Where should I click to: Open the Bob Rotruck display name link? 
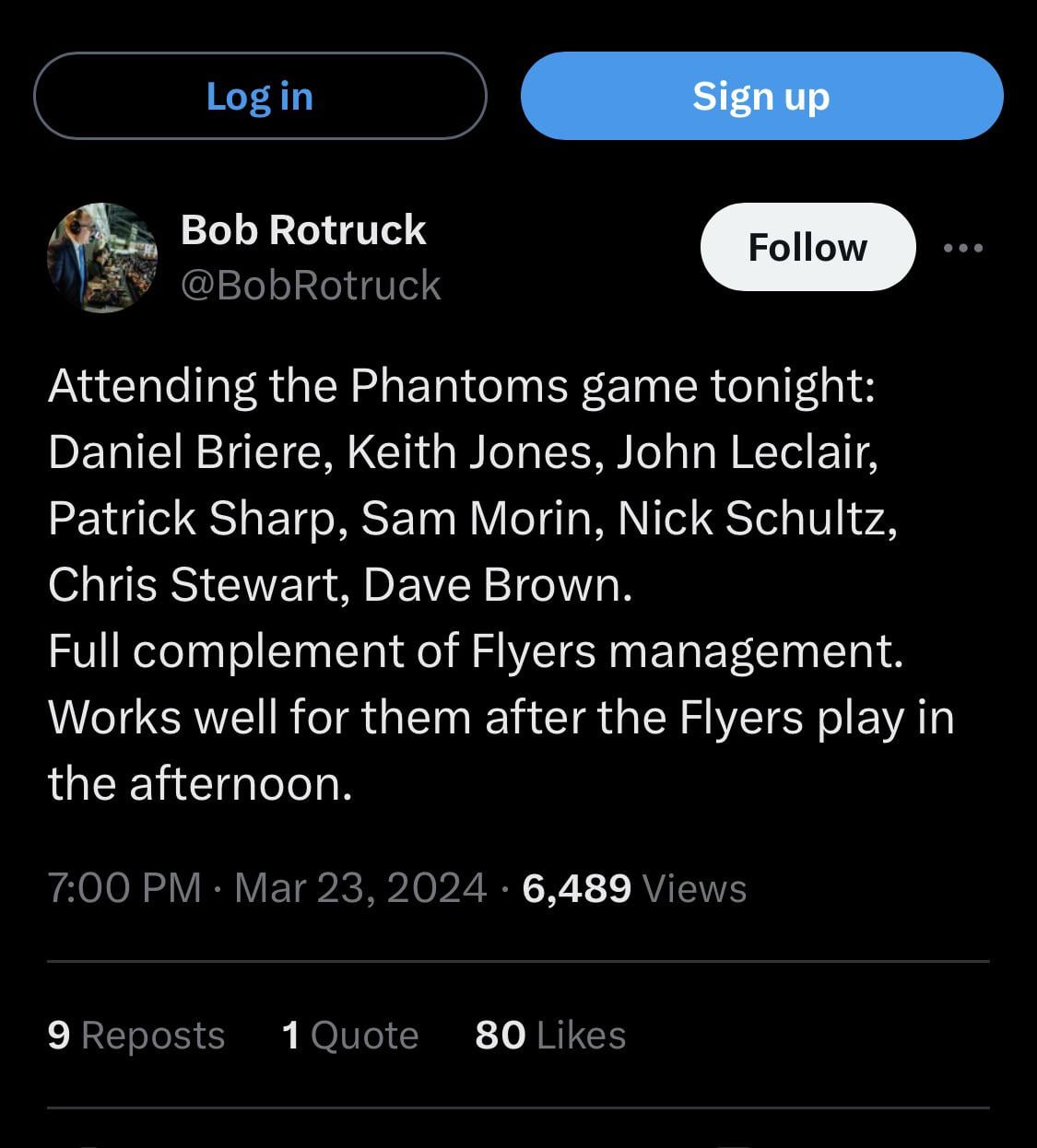[x=303, y=229]
